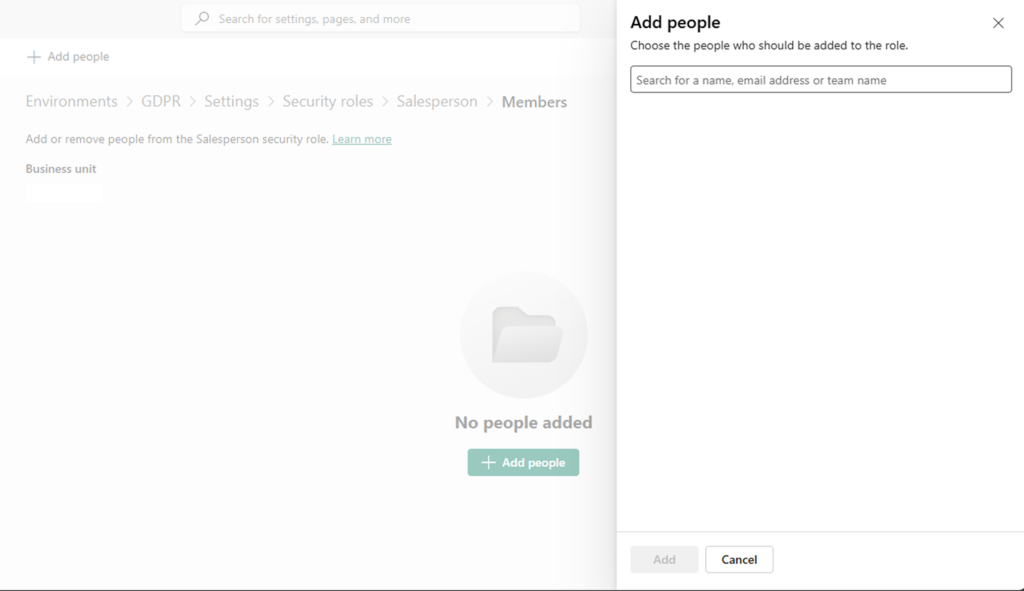The image size is (1024, 591).
Task: Open the Environments breadcrumb
Action: point(71,102)
